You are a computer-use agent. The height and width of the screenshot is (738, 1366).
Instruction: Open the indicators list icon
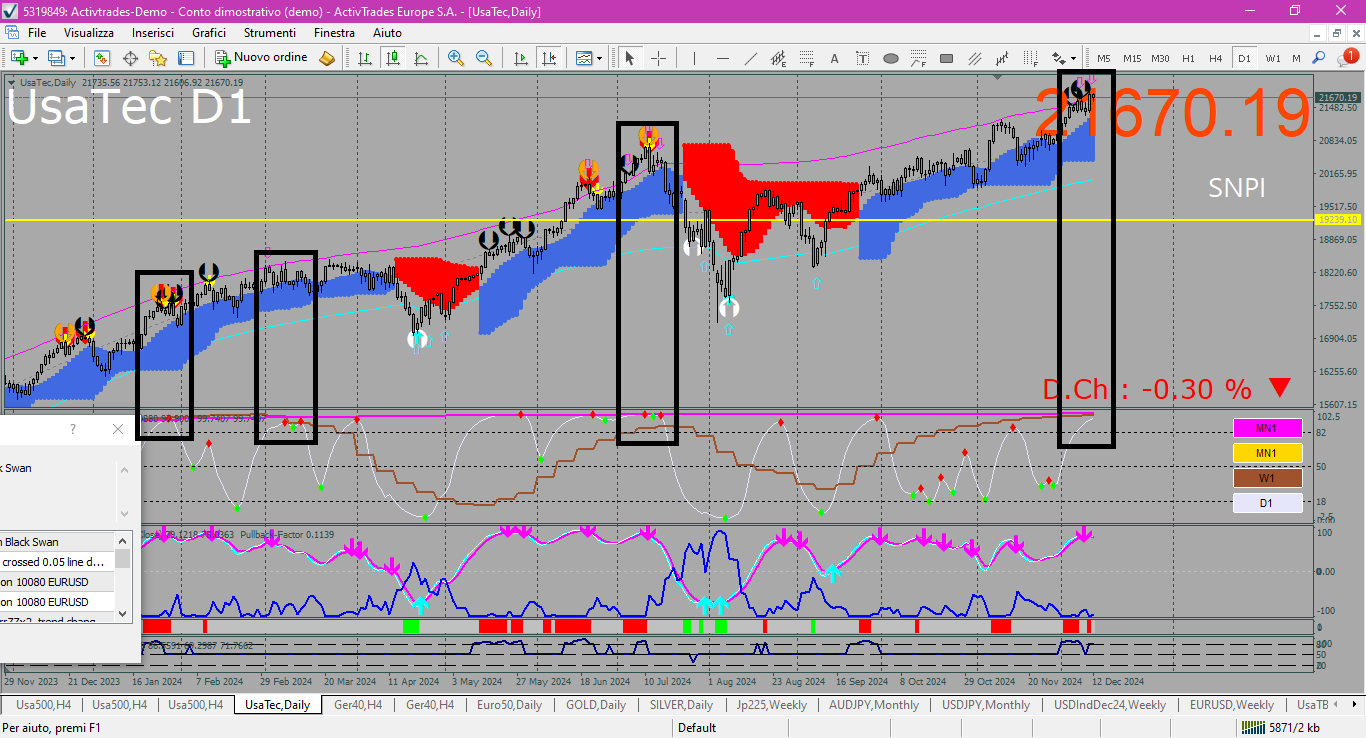(583, 58)
